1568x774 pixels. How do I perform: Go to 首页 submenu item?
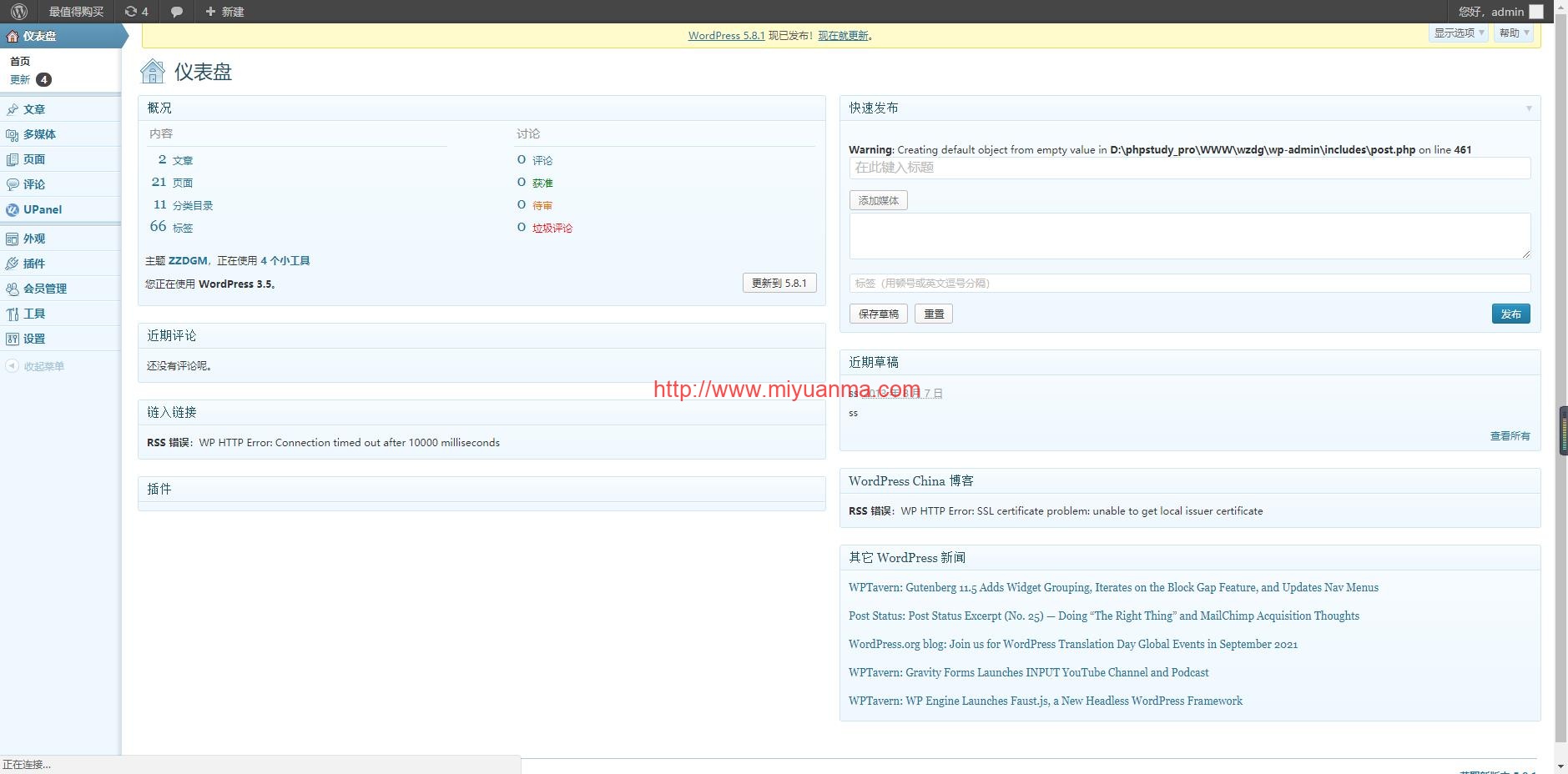(20, 61)
